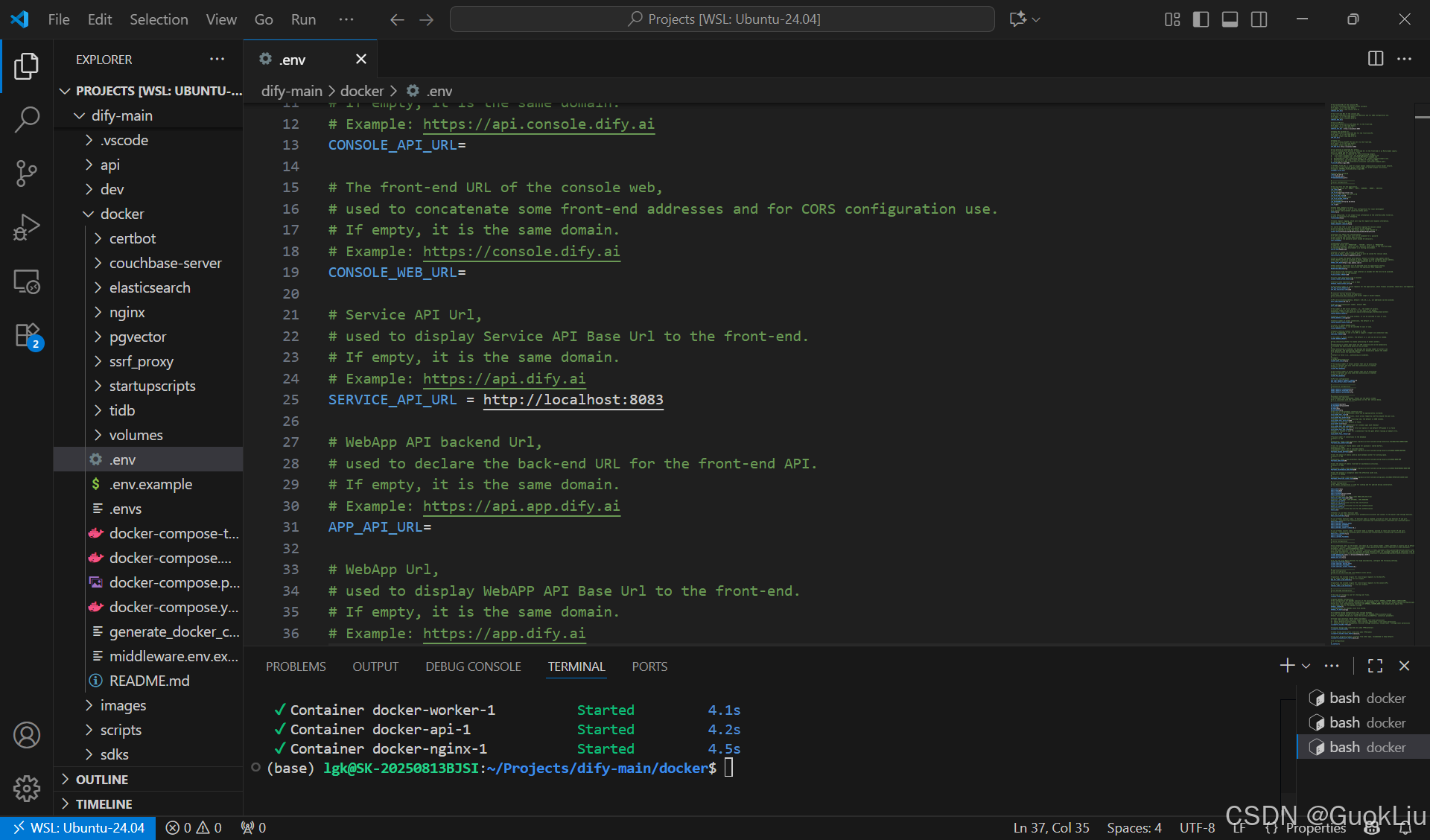Open the Manage gear menu
The width and height of the screenshot is (1430, 840).
coord(27,788)
